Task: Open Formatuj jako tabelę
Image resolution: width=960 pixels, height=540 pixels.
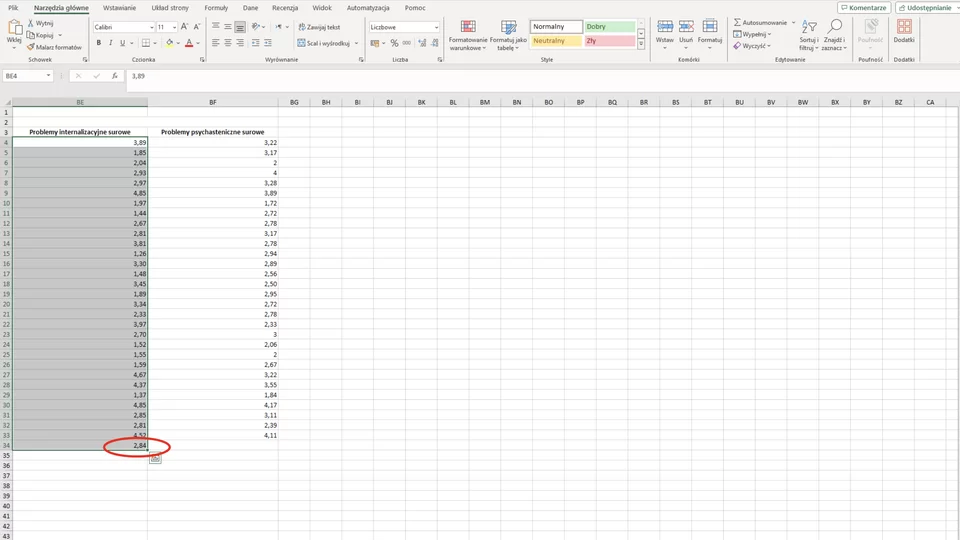Action: tap(508, 36)
